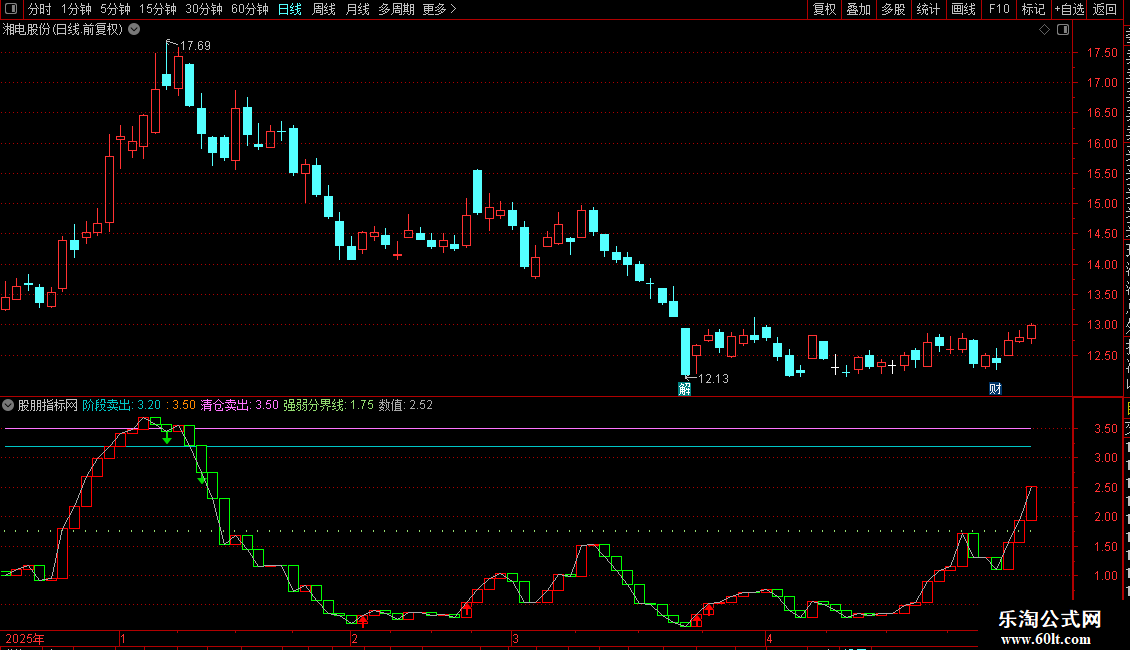Expand the 更多 periods menu
The width and height of the screenshot is (1130, 650).
pyautogui.click(x=440, y=9)
